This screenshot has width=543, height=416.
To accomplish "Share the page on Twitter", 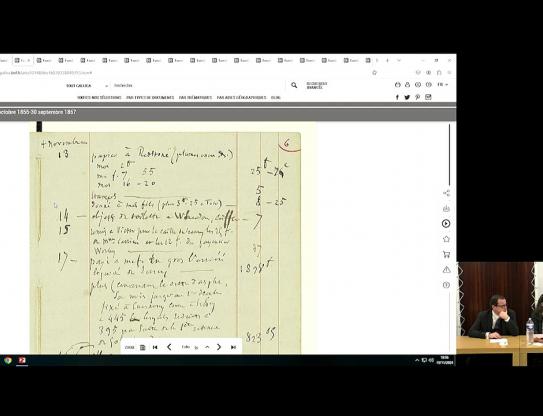I will point(407,97).
